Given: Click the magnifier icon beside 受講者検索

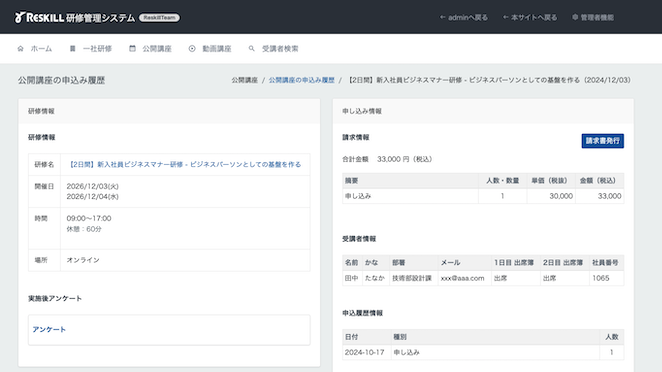Looking at the screenshot, I should coord(252,49).
